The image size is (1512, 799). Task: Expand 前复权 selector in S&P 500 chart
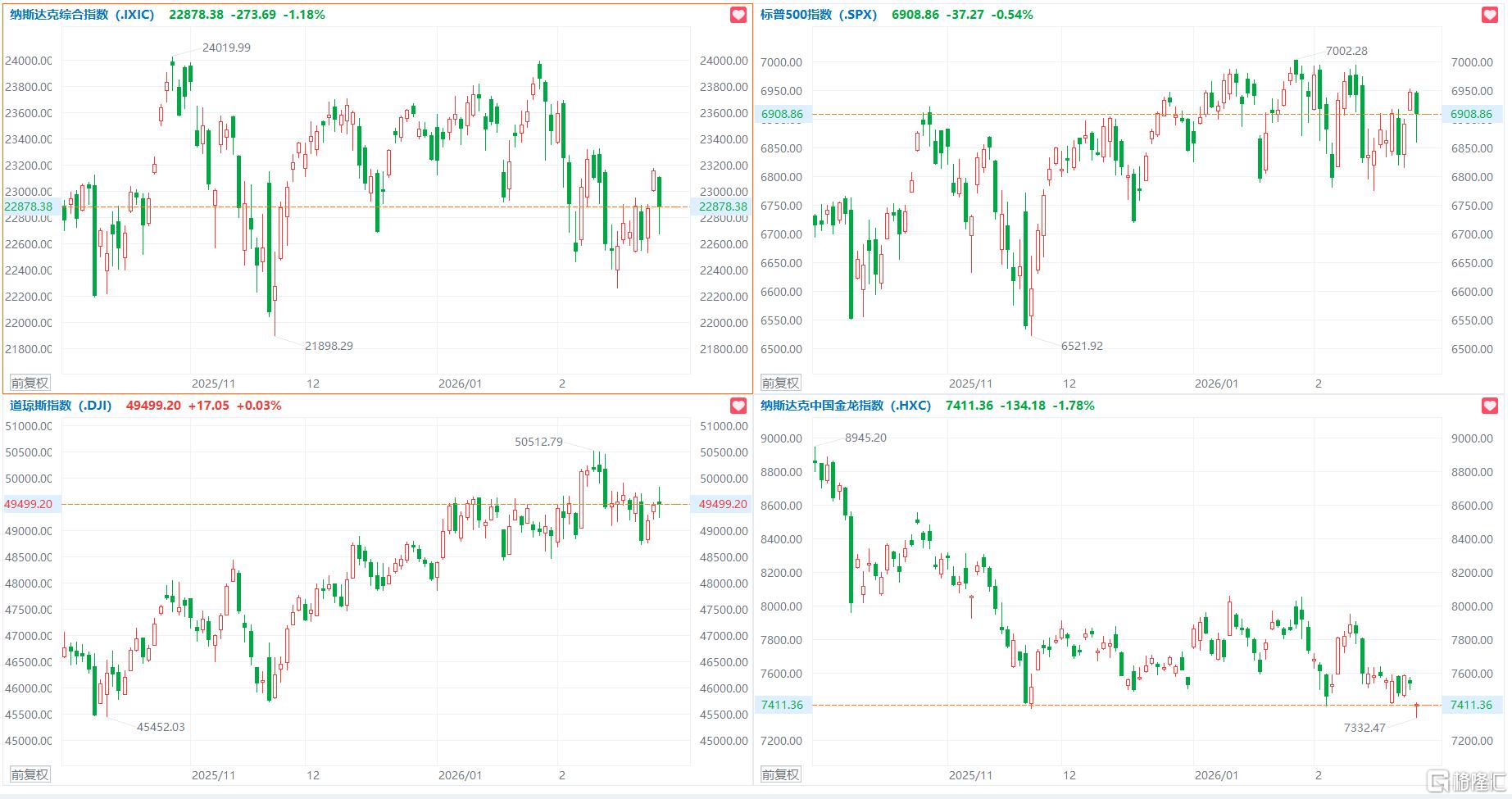(780, 383)
